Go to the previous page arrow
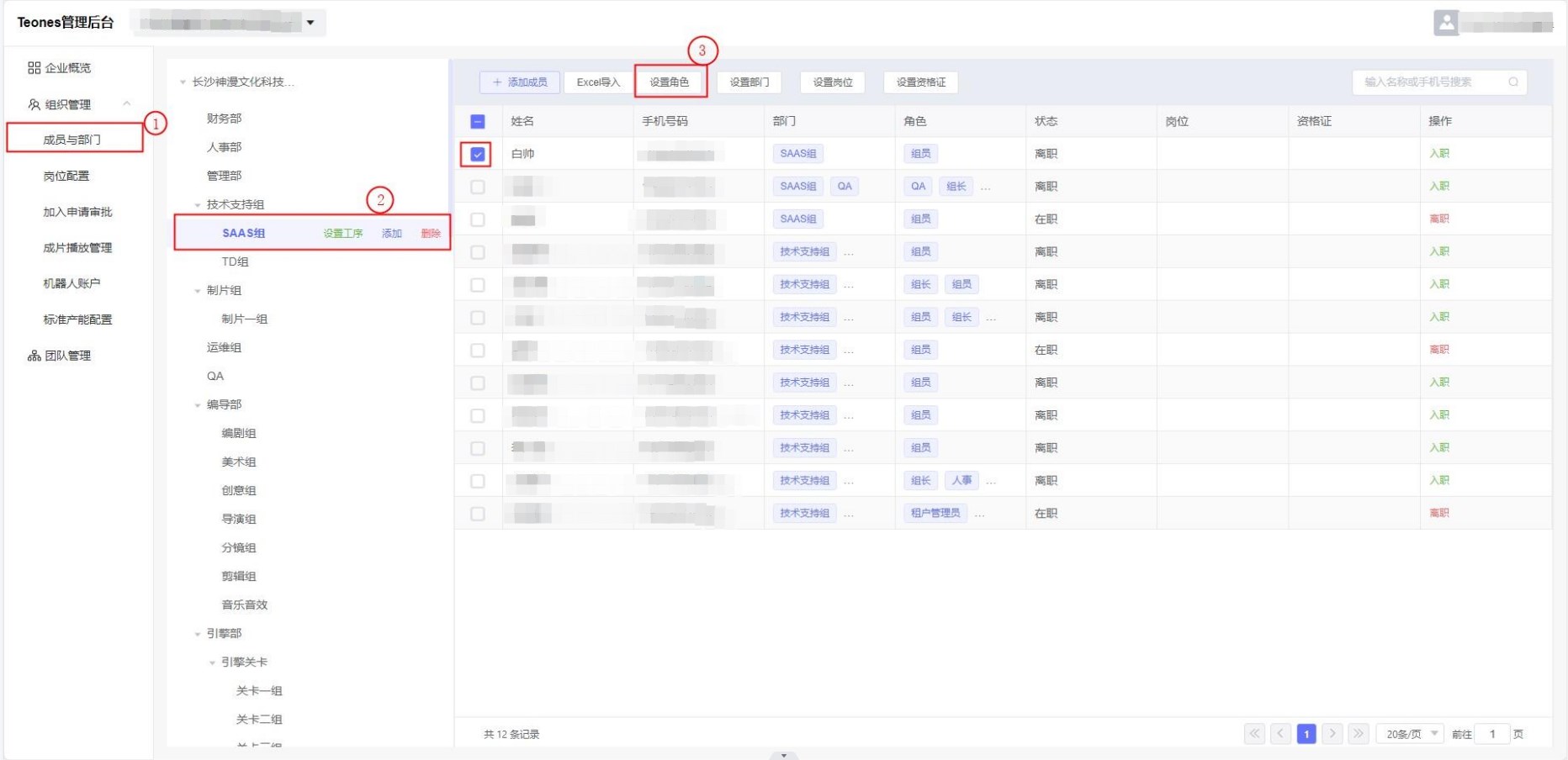The image size is (1568, 760). tap(1280, 734)
